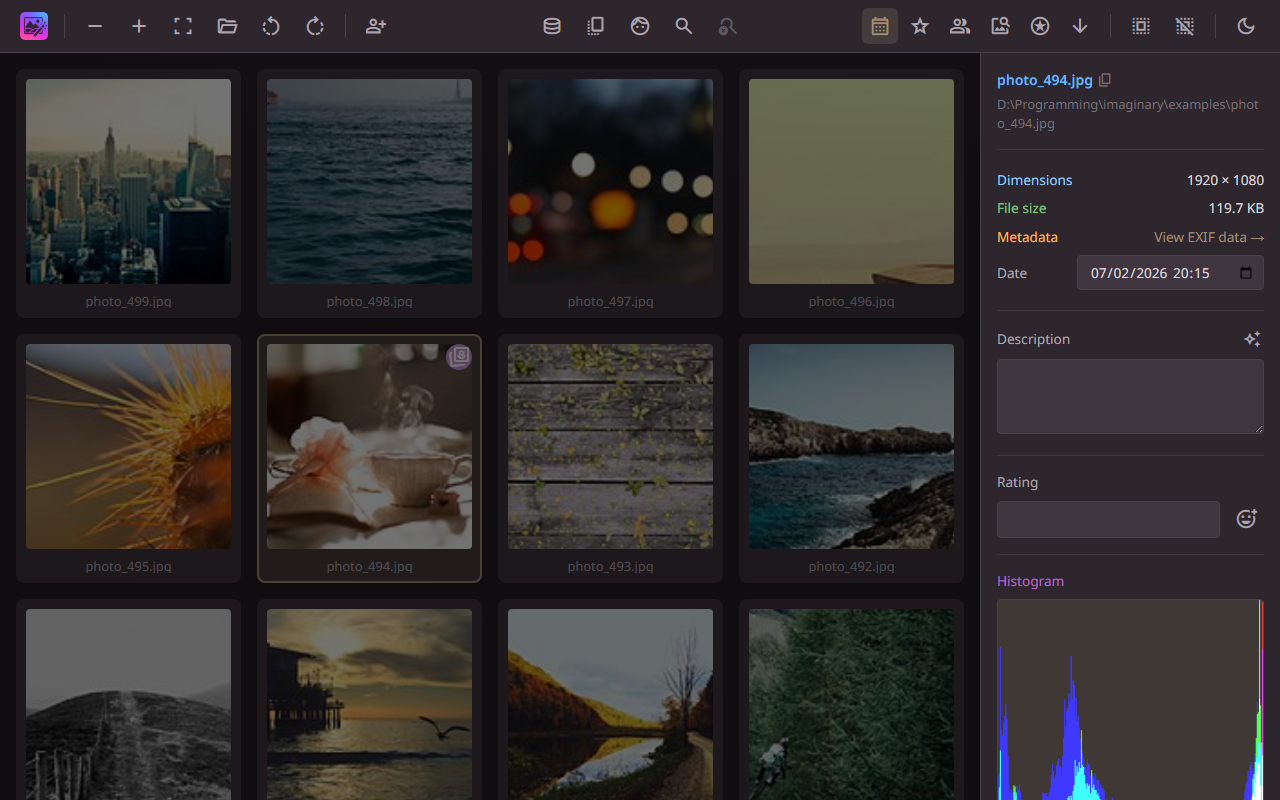Open the download options arrow
This screenshot has width=1280, height=800.
[1080, 26]
